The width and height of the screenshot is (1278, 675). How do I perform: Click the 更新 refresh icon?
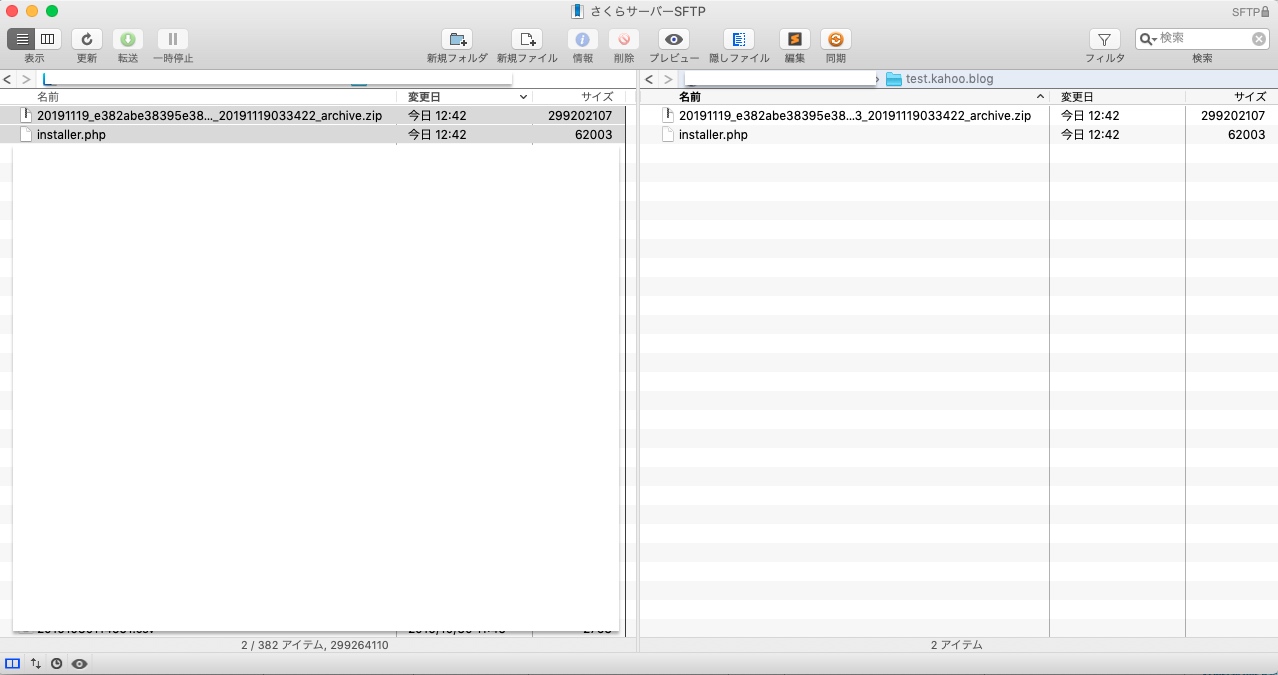coord(87,39)
